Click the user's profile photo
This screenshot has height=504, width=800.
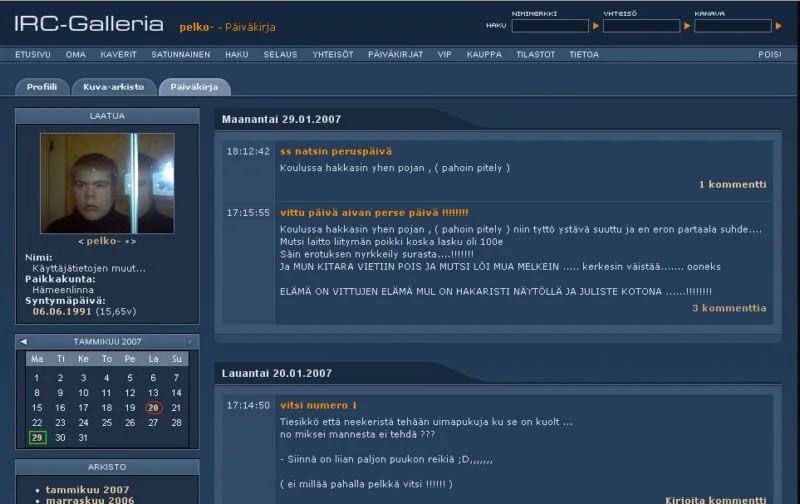click(107, 183)
